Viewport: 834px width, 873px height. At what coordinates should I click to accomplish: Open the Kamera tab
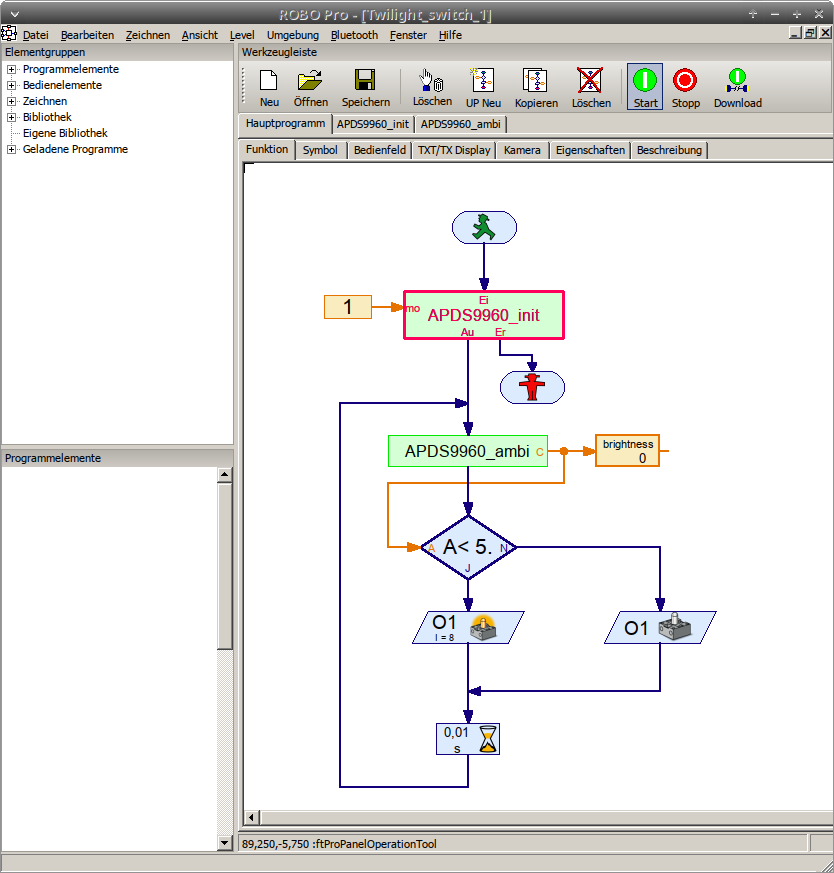522,150
